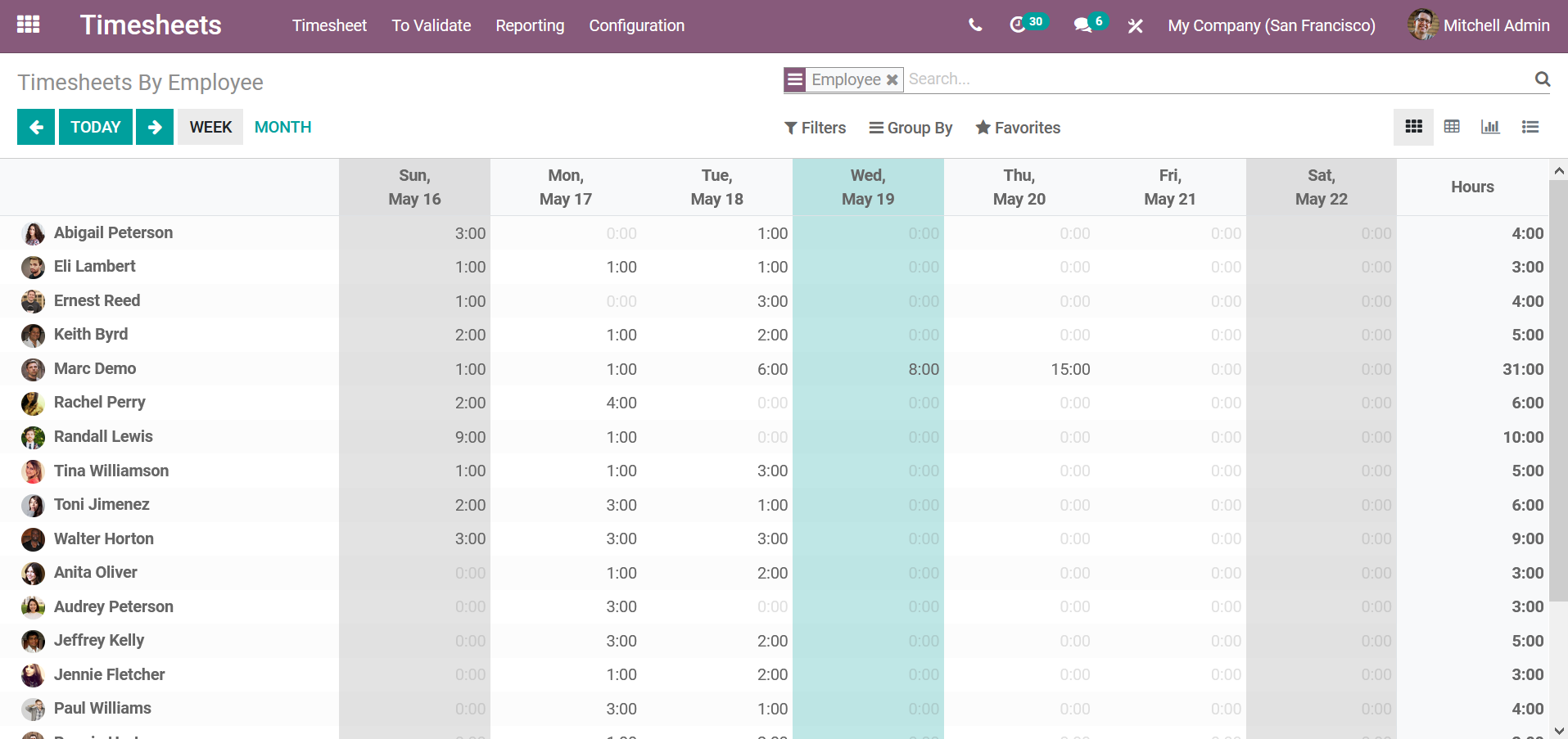Image resolution: width=1568 pixels, height=739 pixels.
Task: Click the Sun, May 16 column header
Action: click(414, 187)
